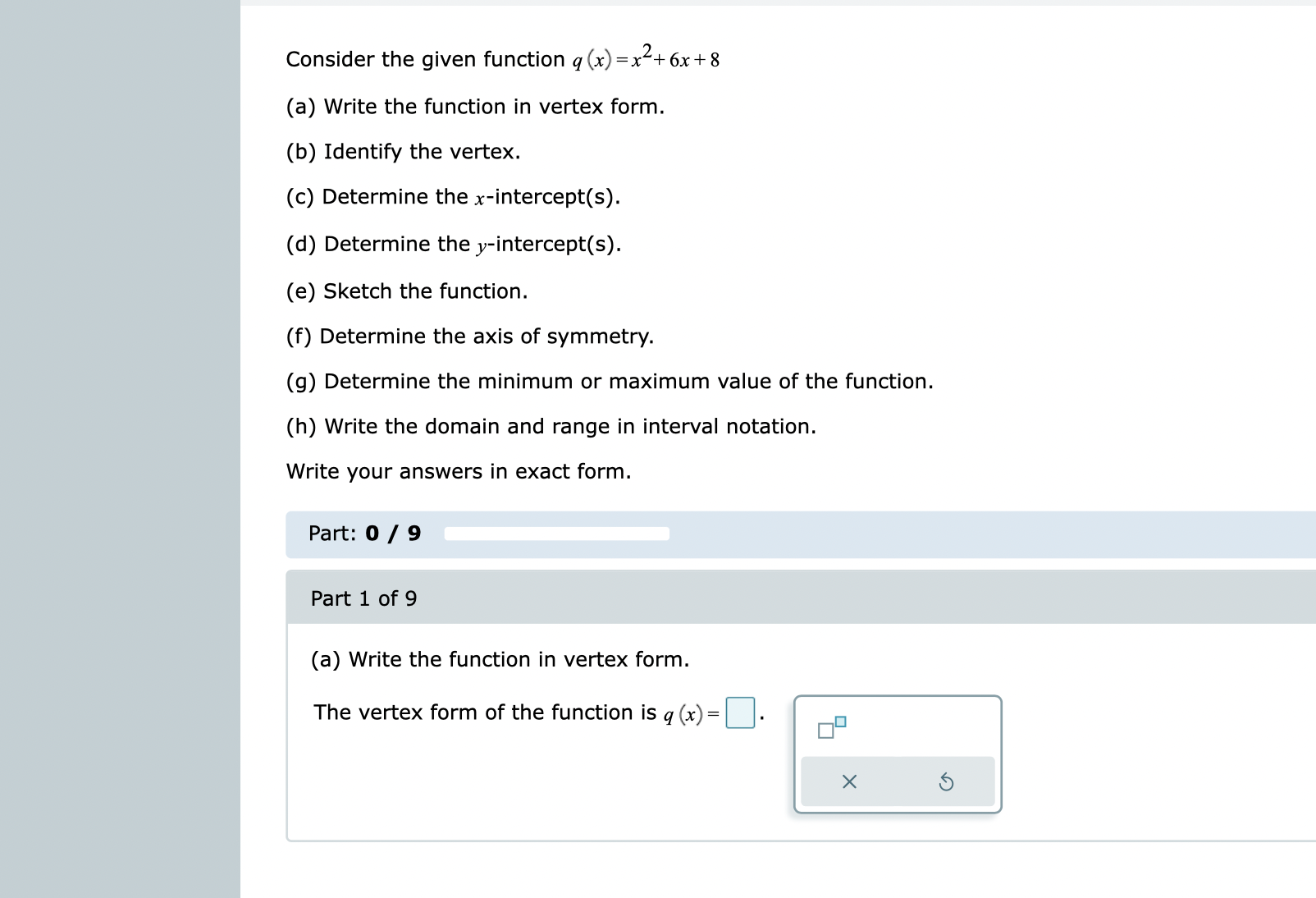Select the Part 1 of 9 tab label
The image size is (1316, 898).
pyautogui.click(x=363, y=598)
